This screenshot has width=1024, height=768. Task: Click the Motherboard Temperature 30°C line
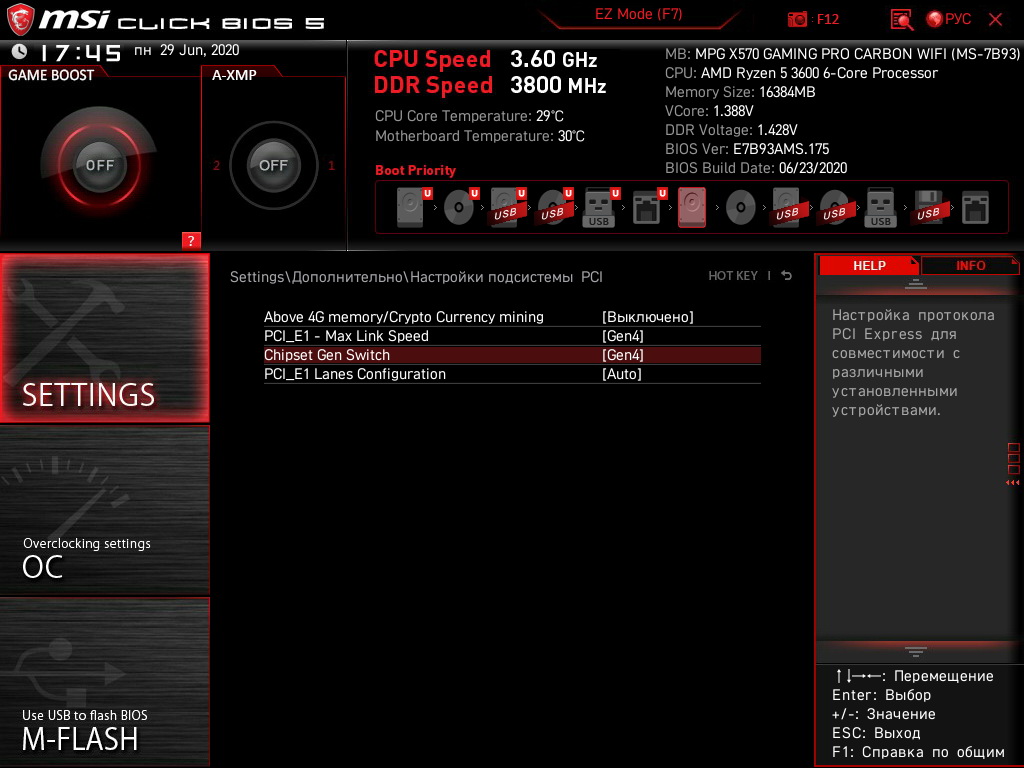point(479,136)
